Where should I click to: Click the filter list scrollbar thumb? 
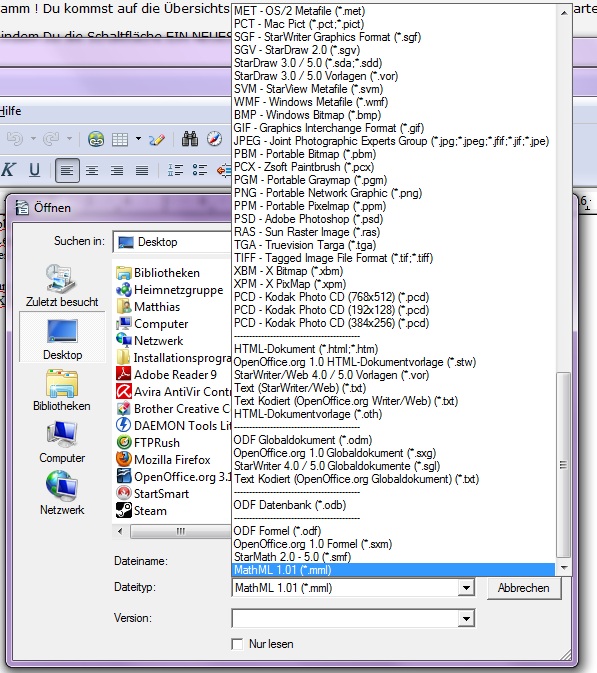click(x=564, y=465)
